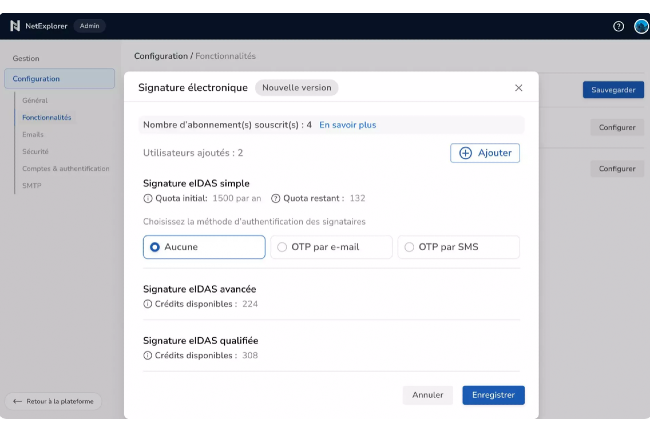Click the NetExplorer logo icon
The image size is (650, 433).
(x=15, y=26)
